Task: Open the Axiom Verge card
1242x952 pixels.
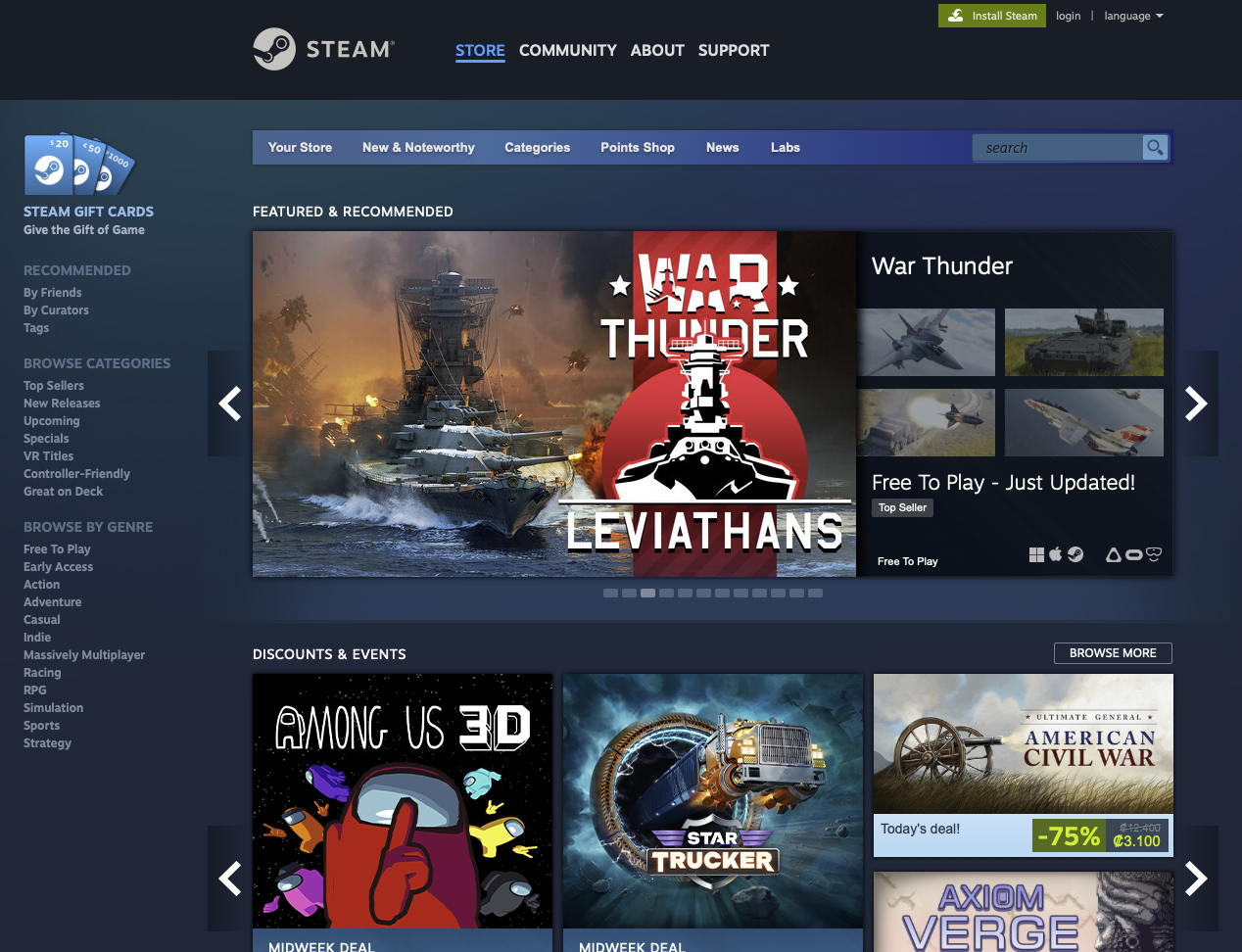Action: [1024, 912]
